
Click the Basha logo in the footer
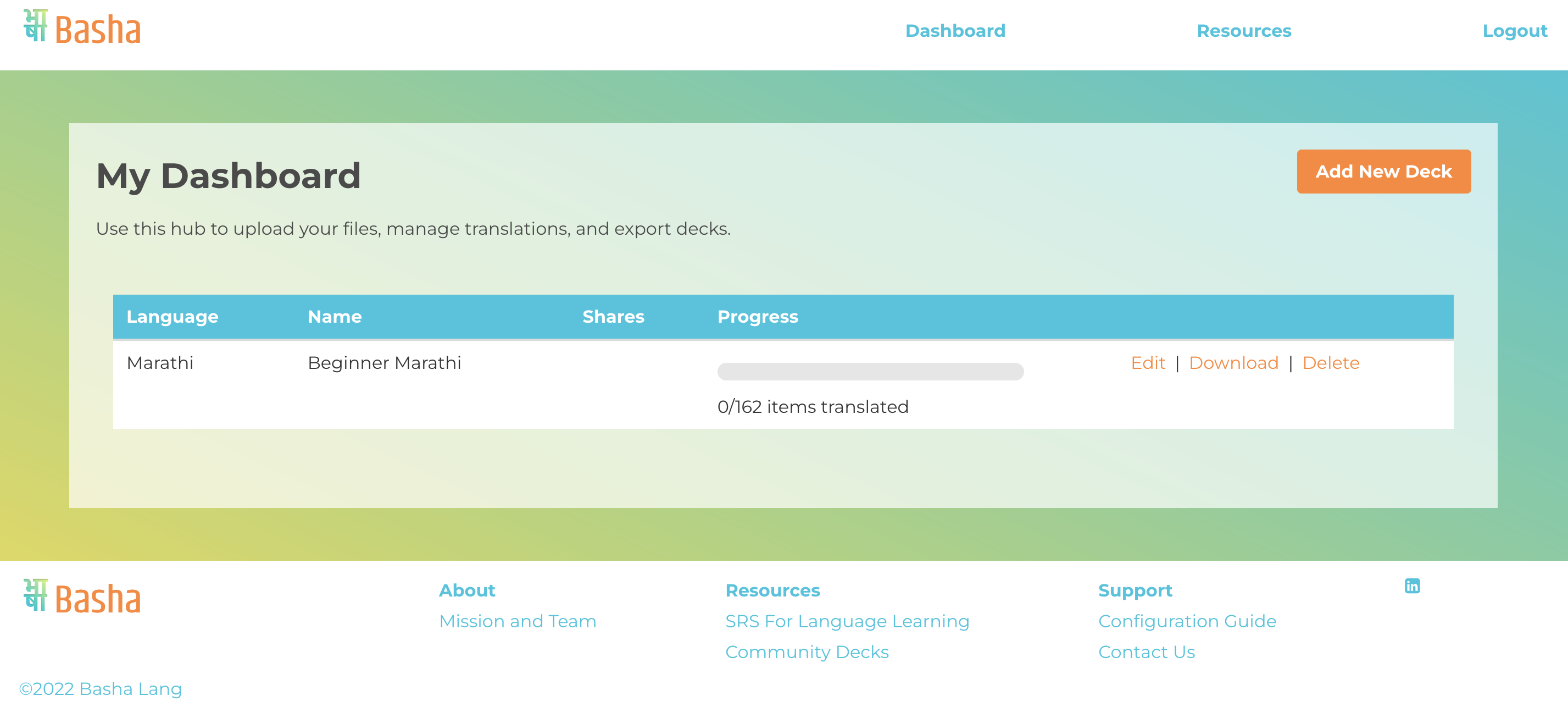82,596
